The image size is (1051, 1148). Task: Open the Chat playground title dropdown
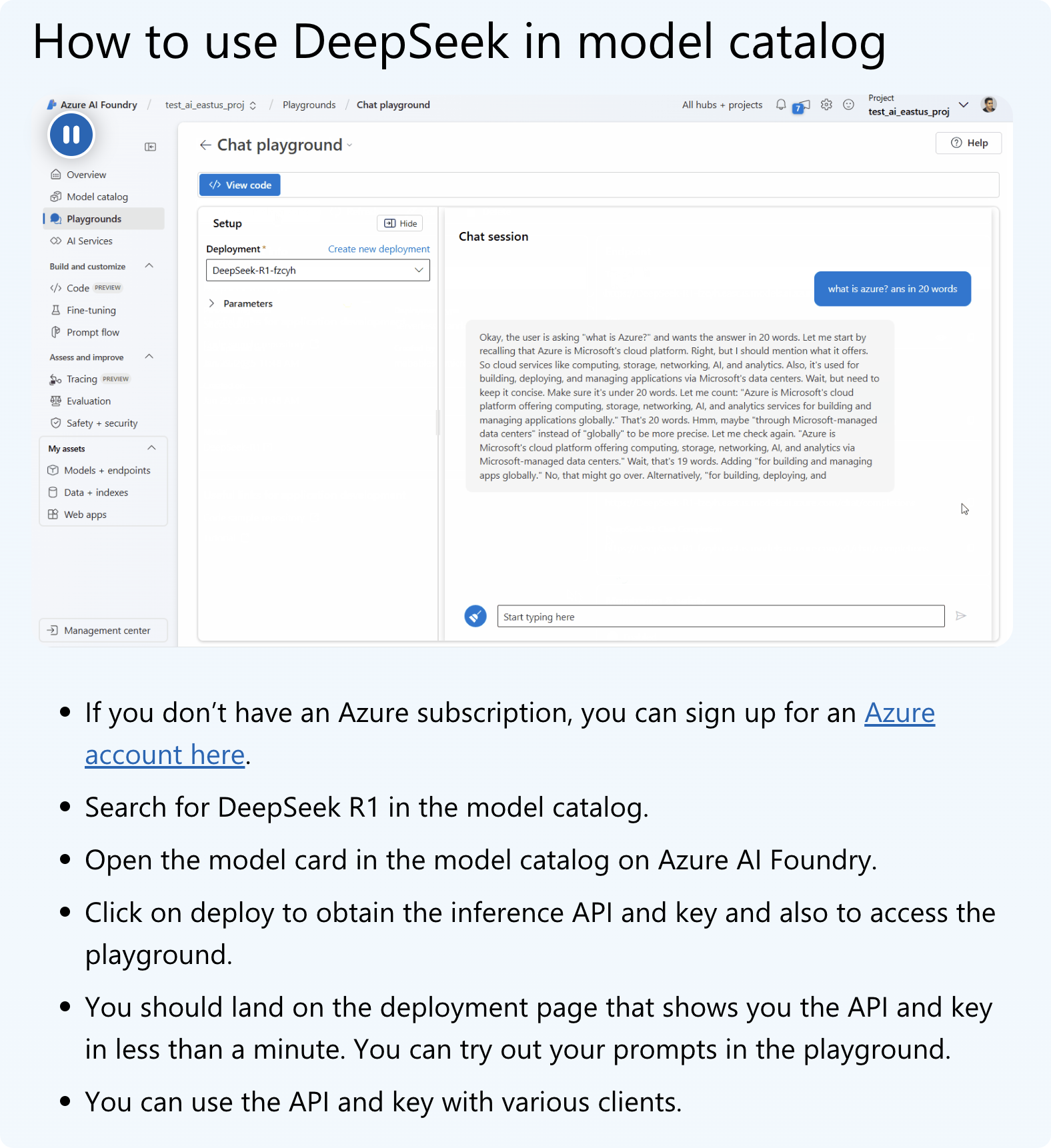pos(349,146)
